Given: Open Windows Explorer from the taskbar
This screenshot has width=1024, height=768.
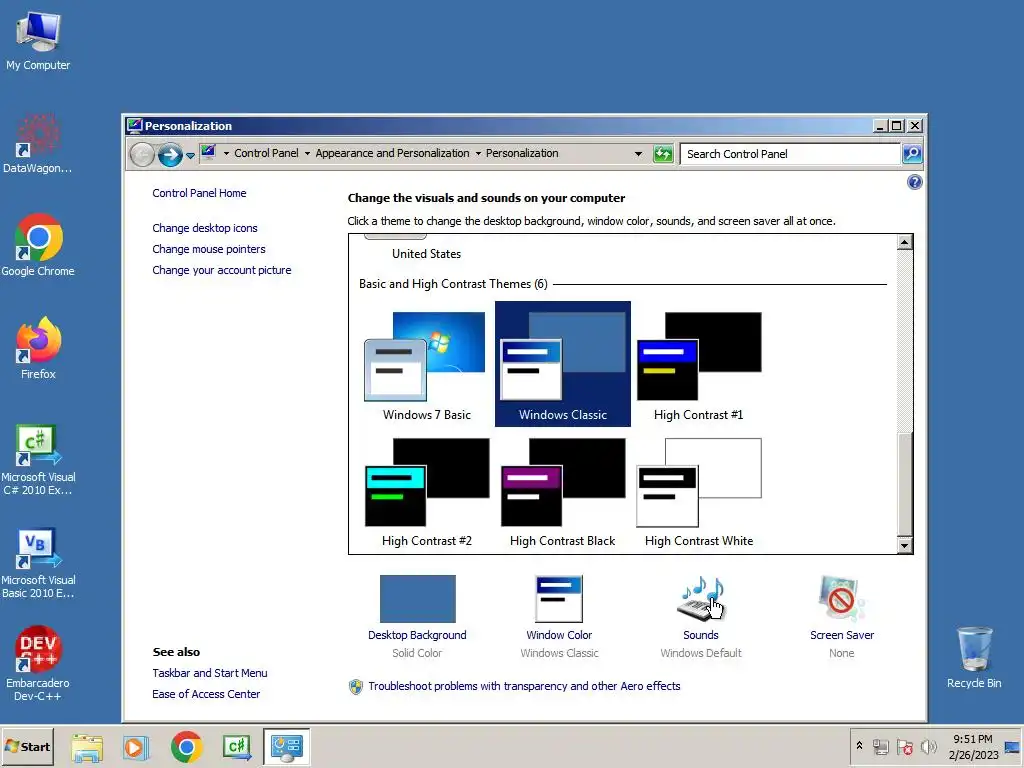Looking at the screenshot, I should tap(87, 747).
